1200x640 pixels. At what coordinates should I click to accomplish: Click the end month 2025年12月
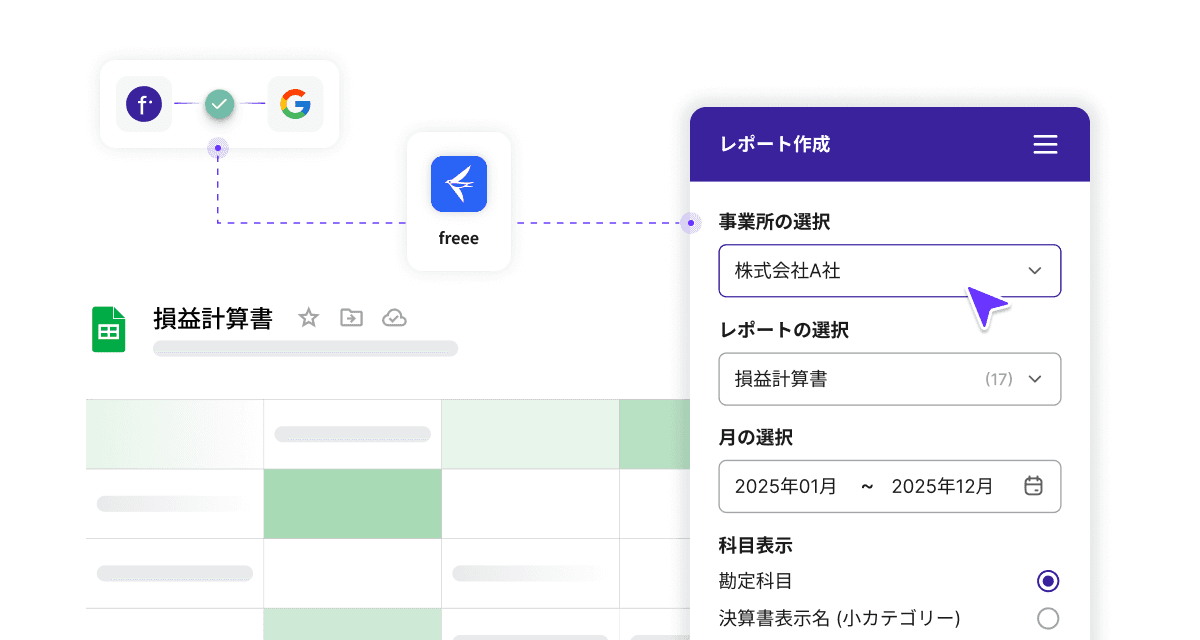(x=942, y=487)
